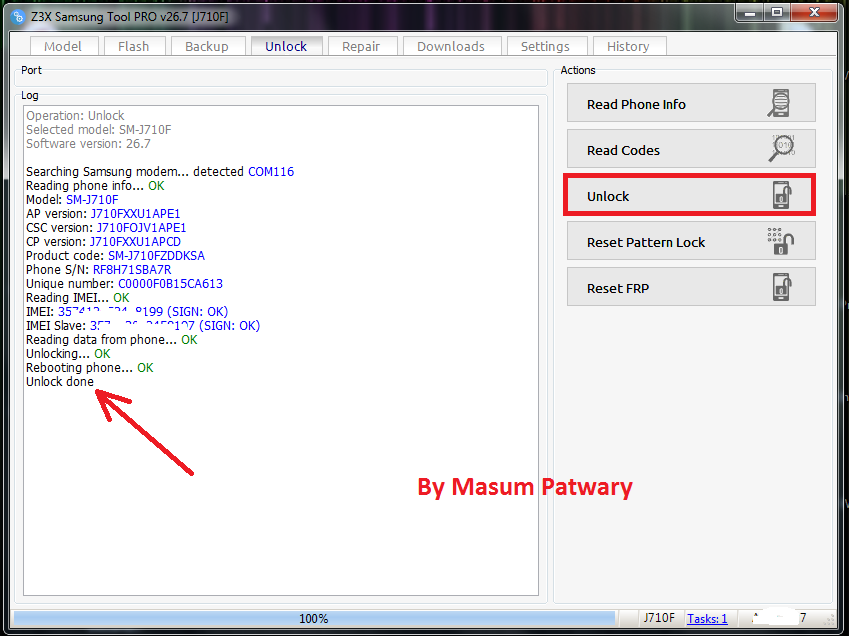Click 'Reading IMEI... OK' log line
The image size is (849, 636).
pos(78,298)
